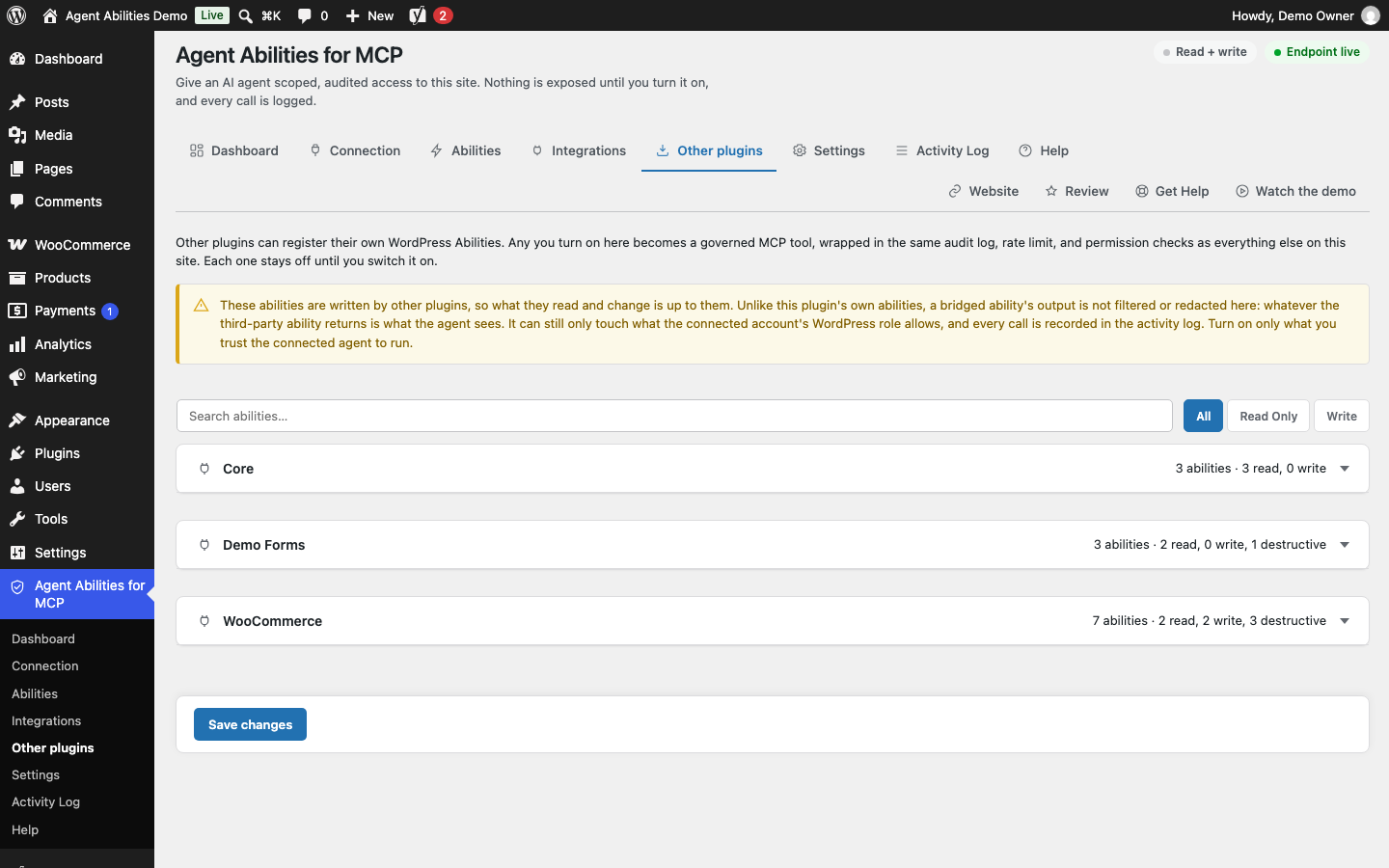The image size is (1389, 868).
Task: Go to the Settings tab
Action: pyautogui.click(x=830, y=150)
